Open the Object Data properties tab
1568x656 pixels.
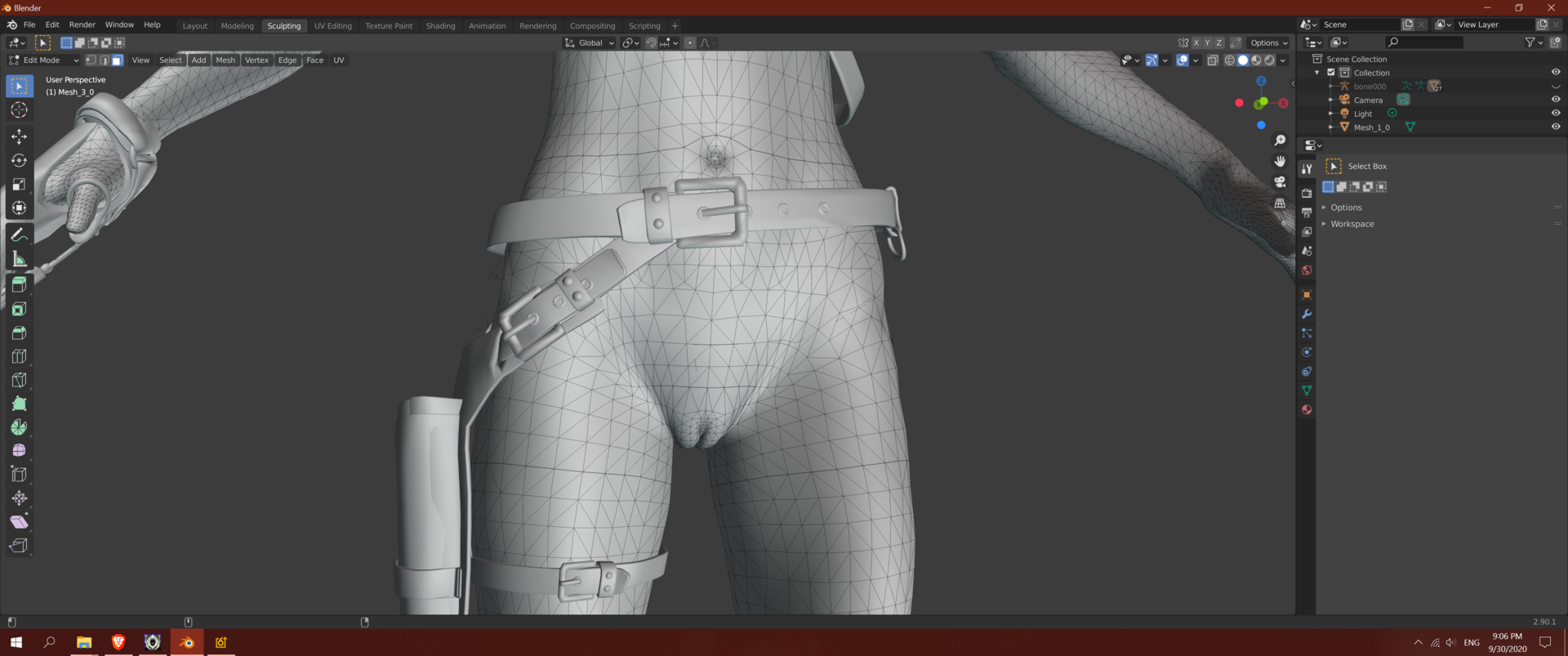1307,390
